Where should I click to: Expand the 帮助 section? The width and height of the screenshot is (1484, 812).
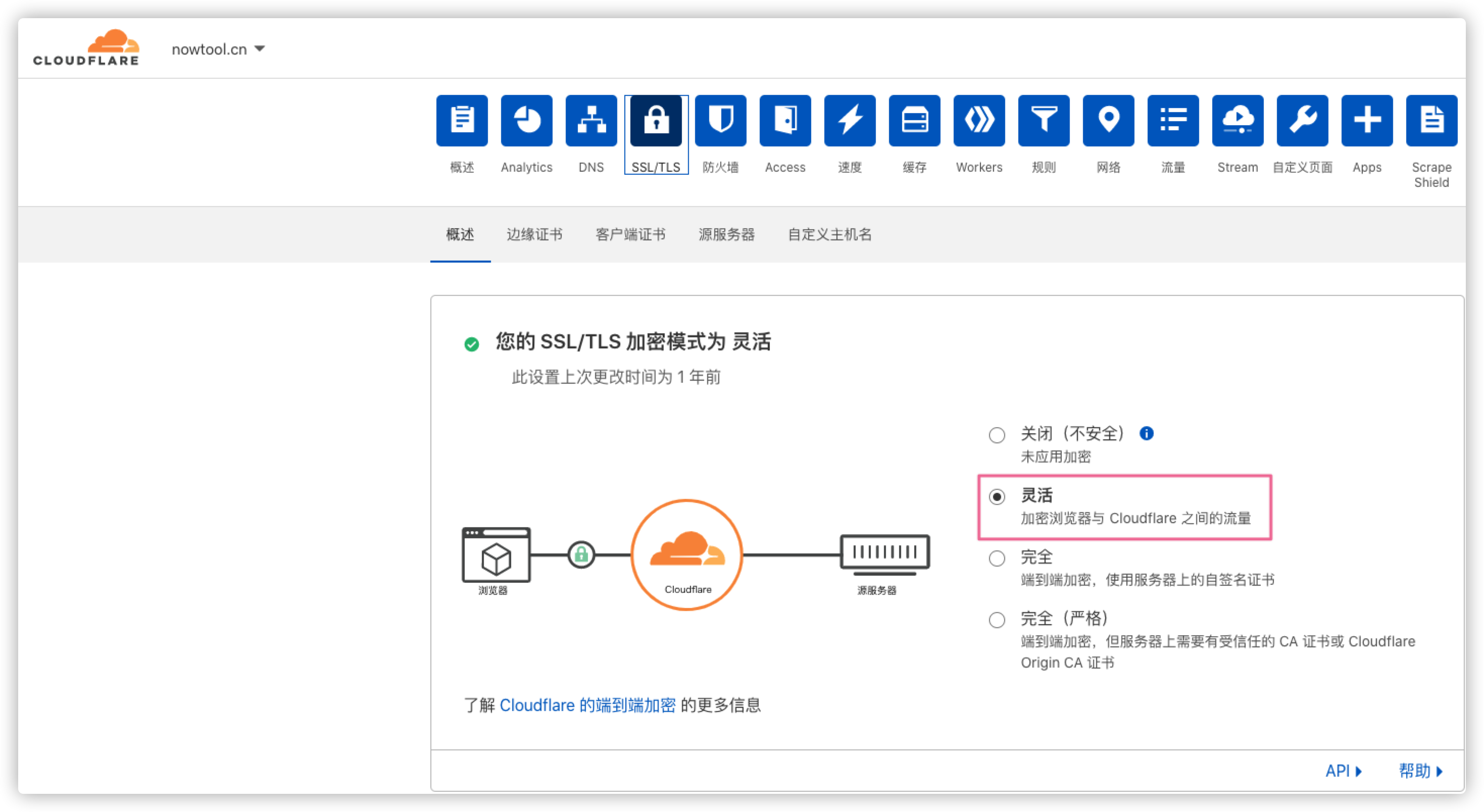pyautogui.click(x=1421, y=771)
